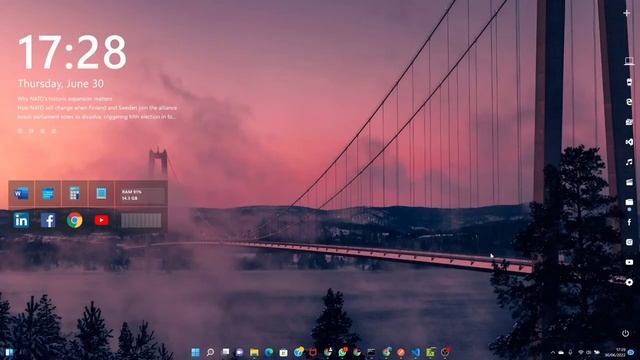This screenshot has width=640, height=360.
Task: Click the RAM usage meter tile
Action: pos(141,195)
